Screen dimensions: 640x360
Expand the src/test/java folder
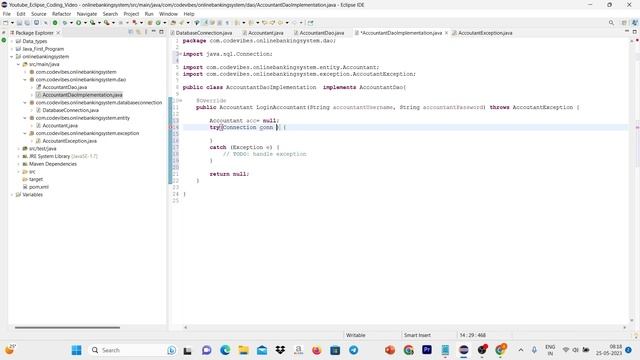click(18, 149)
